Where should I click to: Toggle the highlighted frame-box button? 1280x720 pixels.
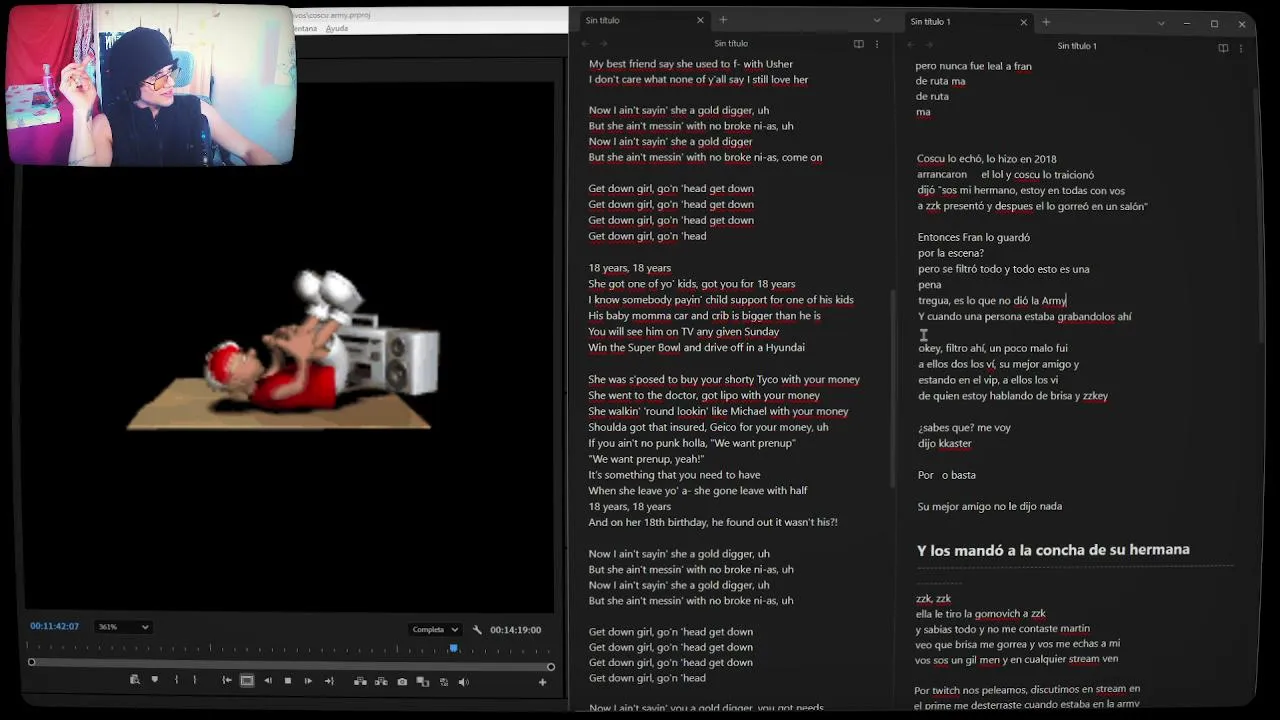247,681
